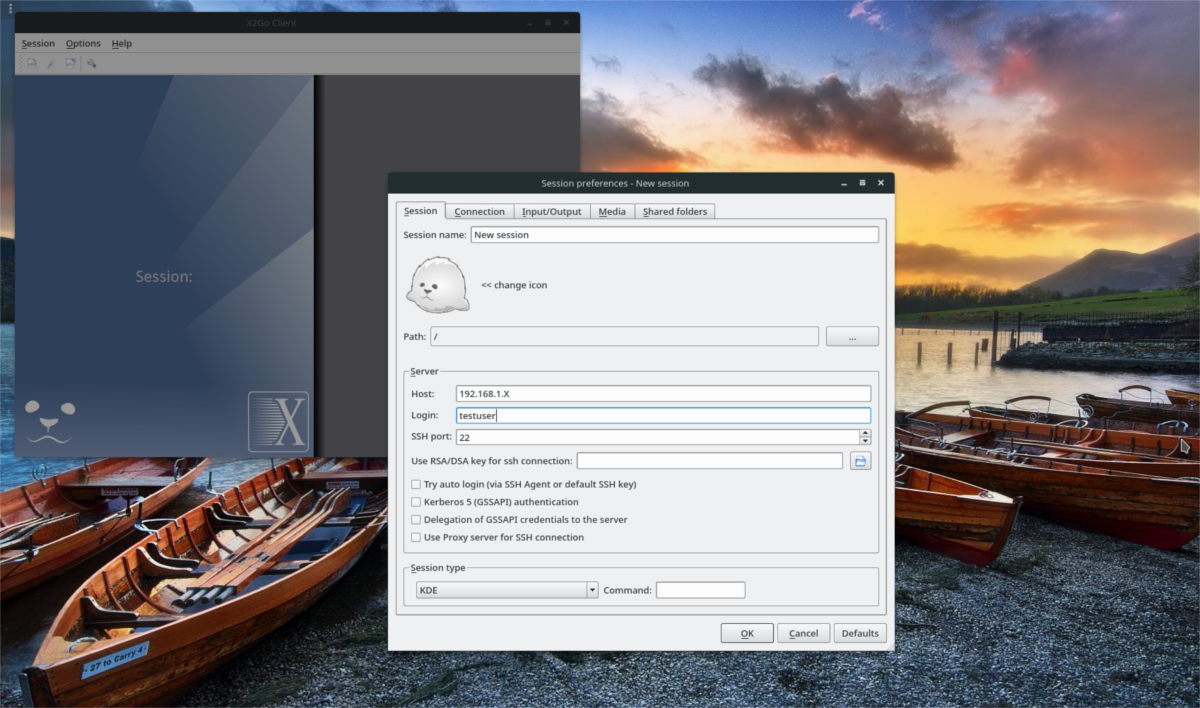Open the Help menu in X2Go Client
Image resolution: width=1200 pixels, height=708 pixels.
(121, 44)
